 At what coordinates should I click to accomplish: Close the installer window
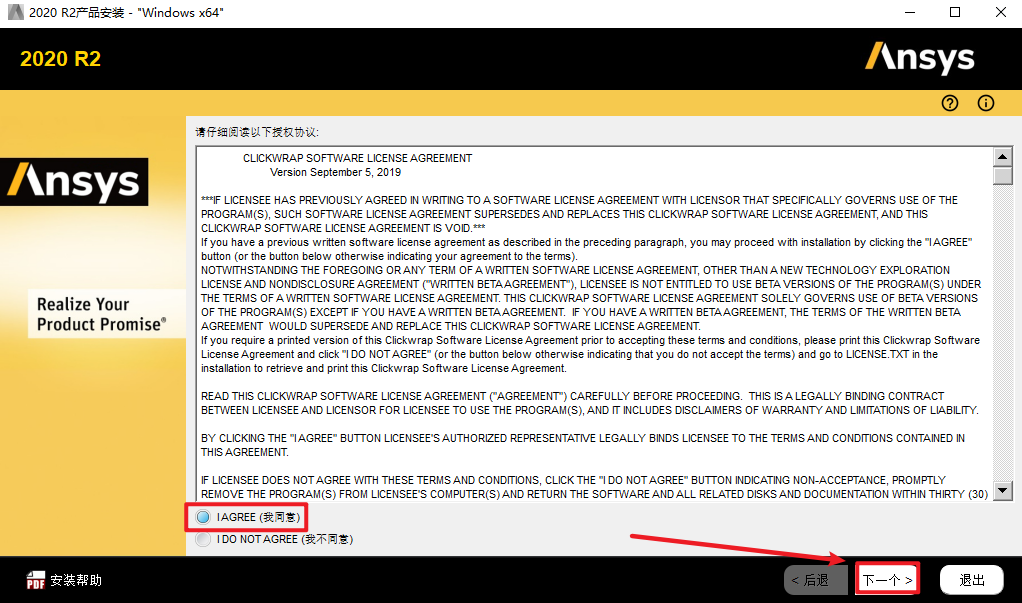[1000, 12]
